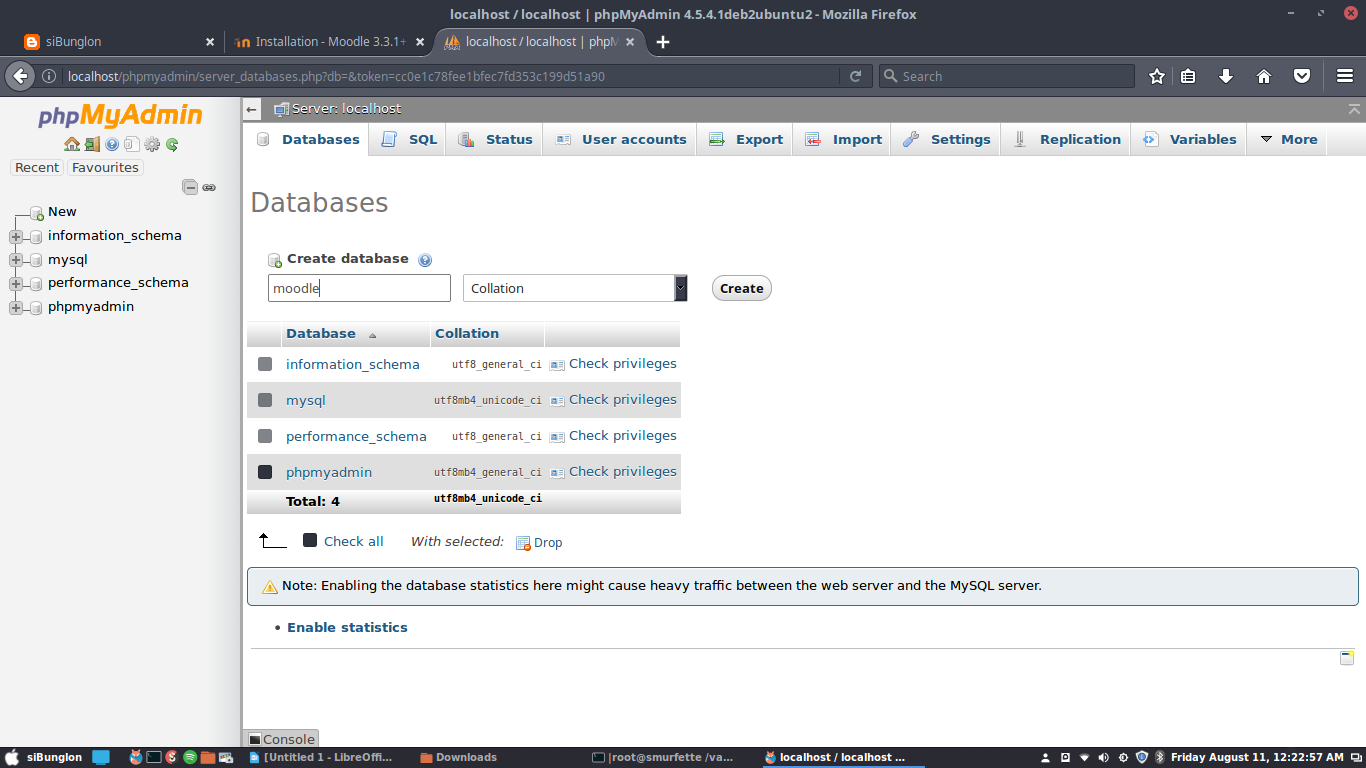Expand information_schema in navigation tree

point(15,237)
